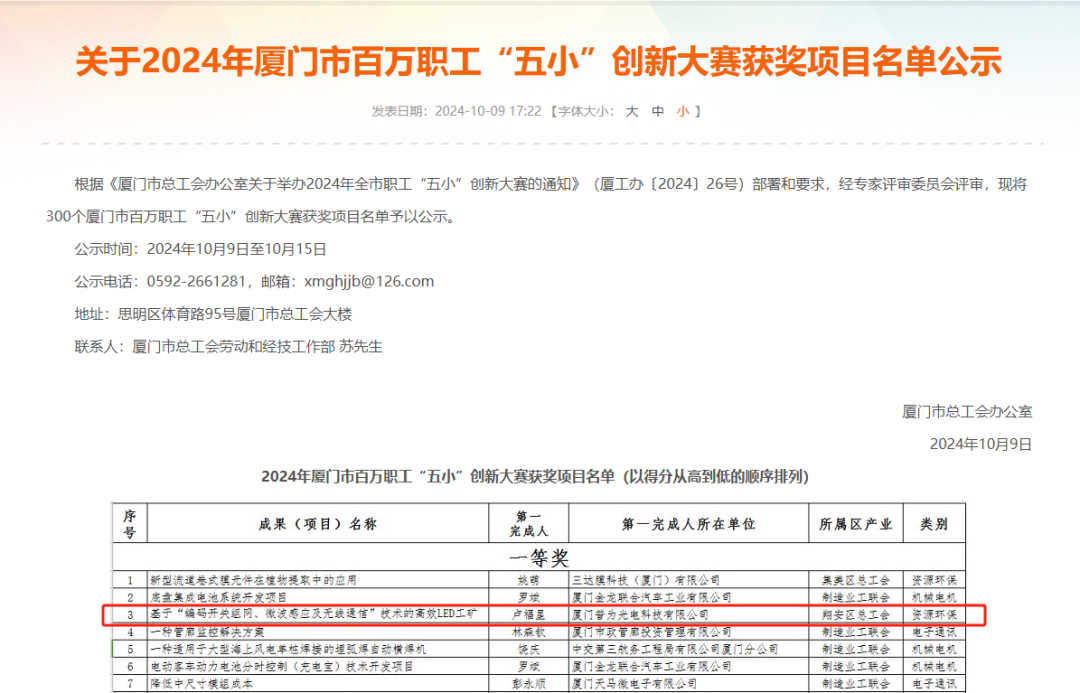
Task: Click the email address xmghjjb@126.com
Action: (x=370, y=281)
